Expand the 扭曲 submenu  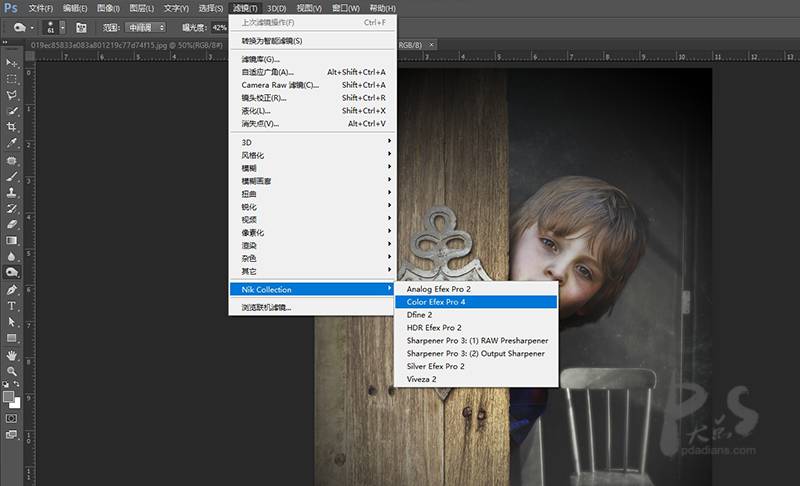(x=312, y=194)
